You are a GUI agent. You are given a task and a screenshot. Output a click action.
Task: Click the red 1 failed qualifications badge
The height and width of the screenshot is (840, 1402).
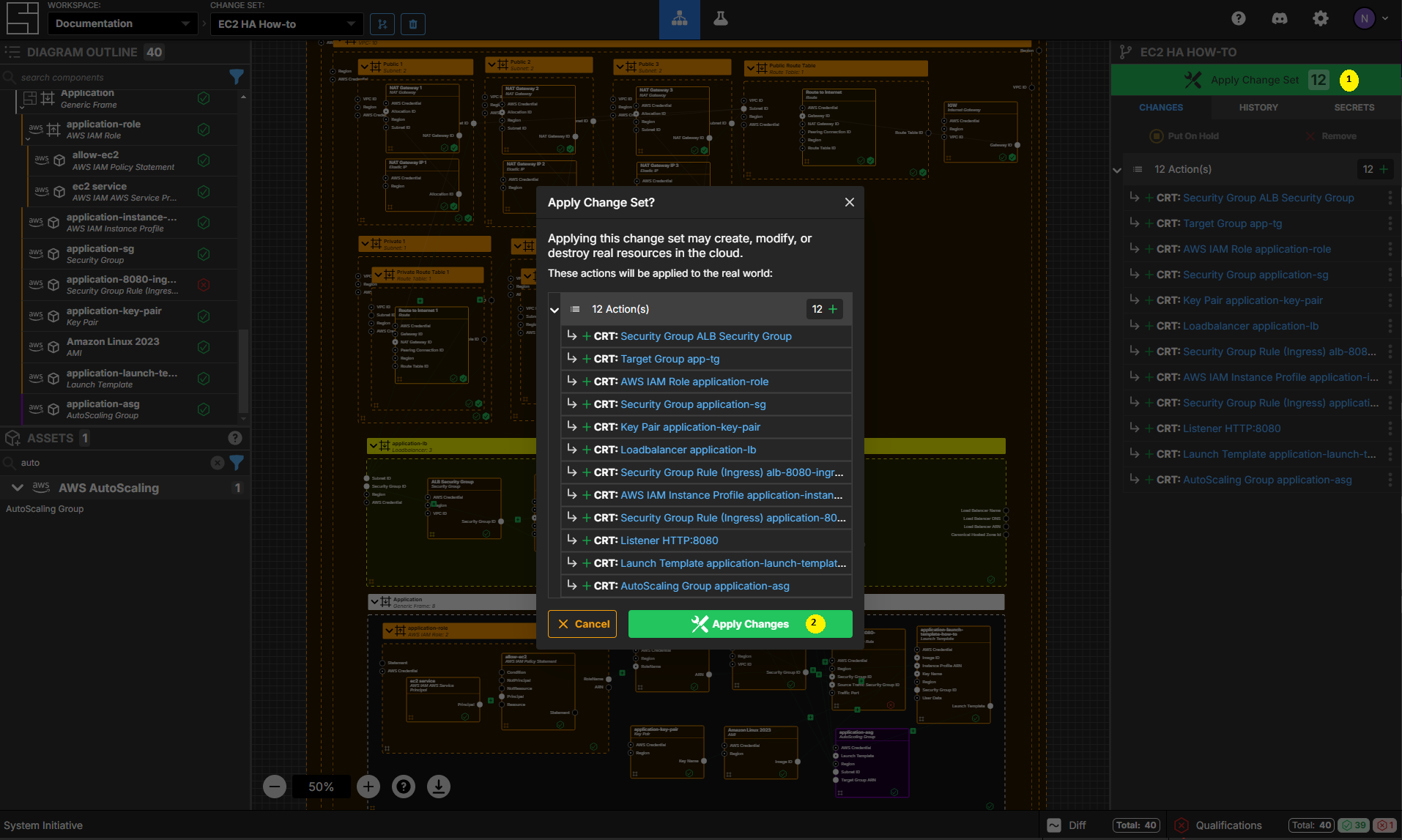1384,825
